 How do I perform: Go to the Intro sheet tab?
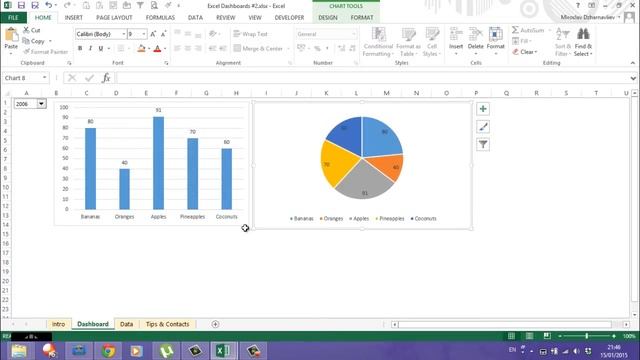click(x=58, y=324)
